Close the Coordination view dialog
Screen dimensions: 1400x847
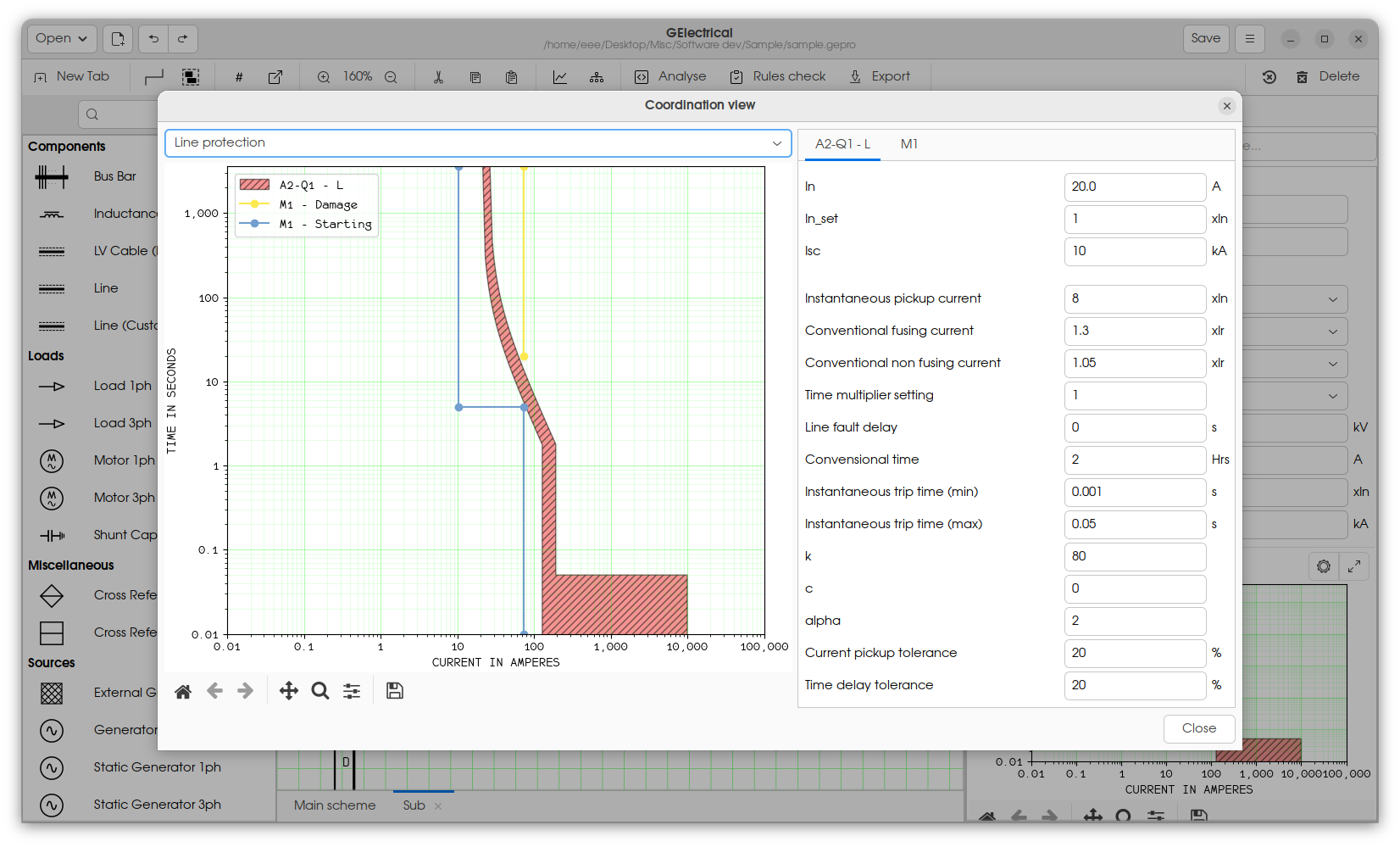pos(1226,106)
